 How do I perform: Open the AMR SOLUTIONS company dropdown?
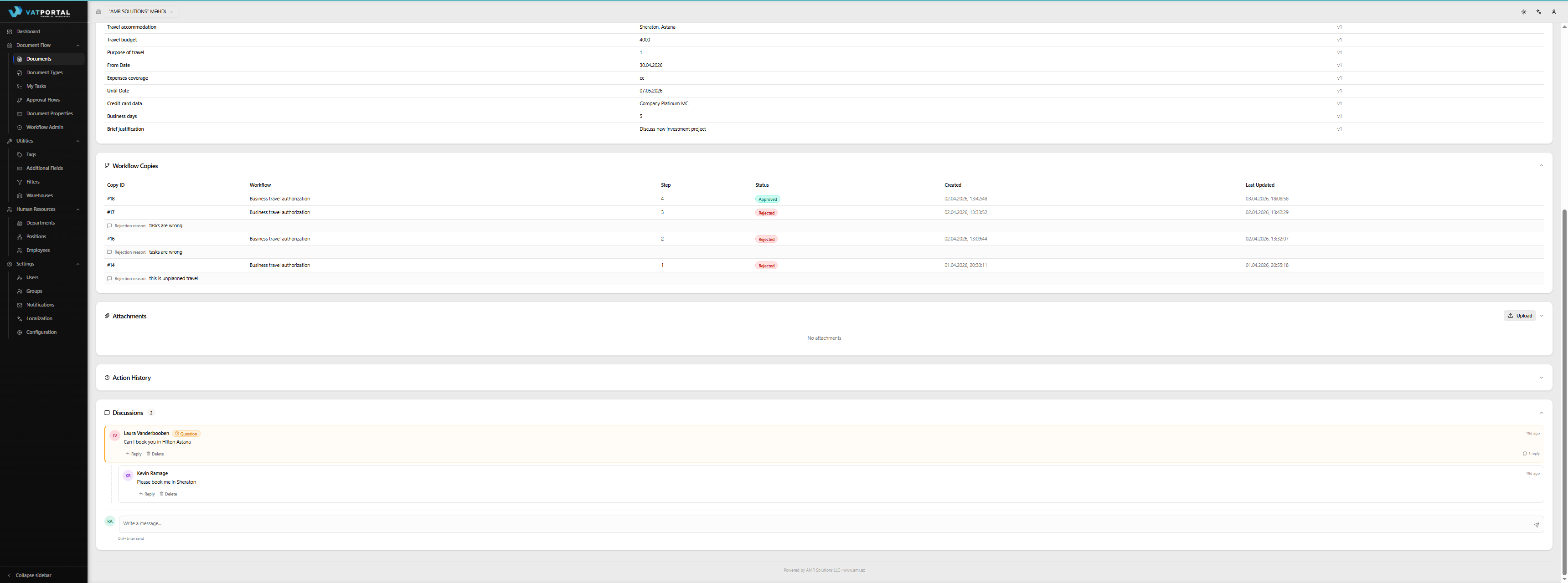point(140,11)
